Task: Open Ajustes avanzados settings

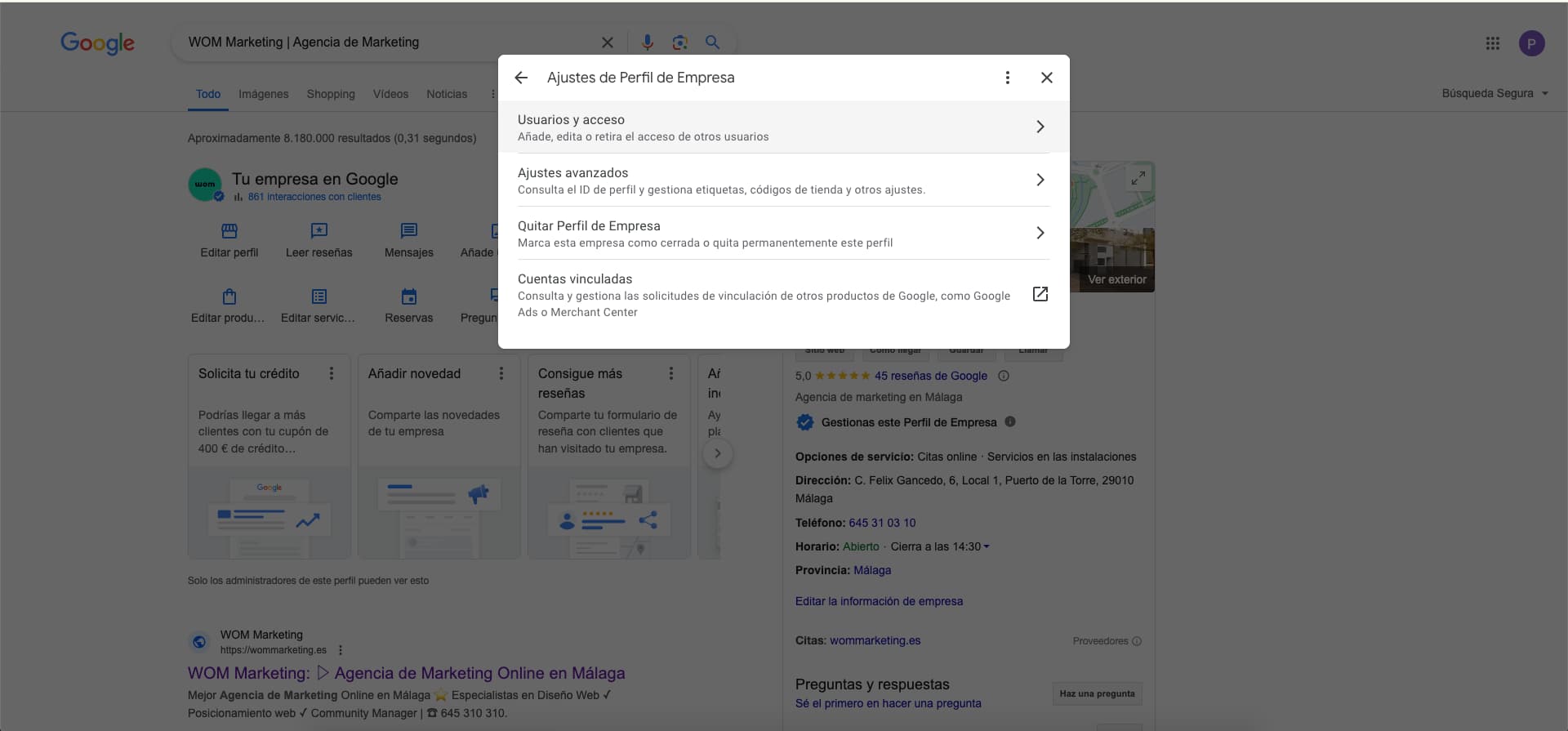Action: pos(783,181)
